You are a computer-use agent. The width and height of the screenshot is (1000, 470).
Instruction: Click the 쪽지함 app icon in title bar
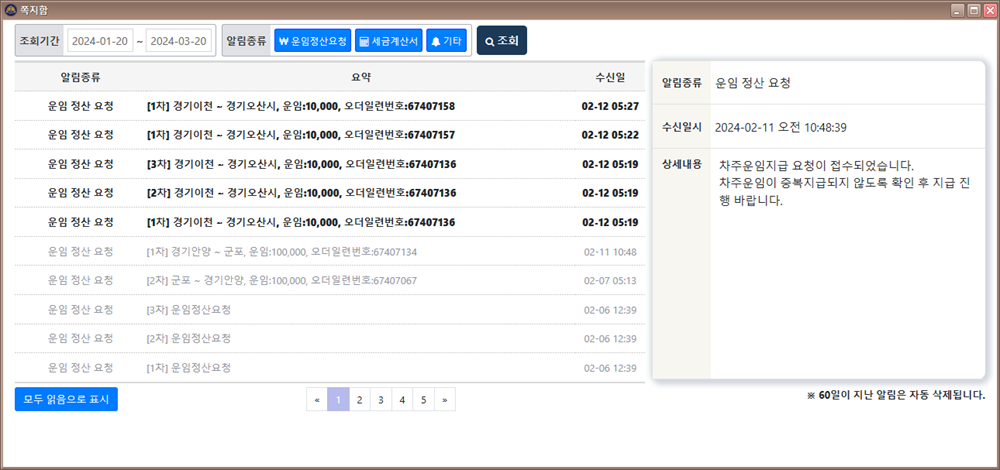tap(10, 9)
